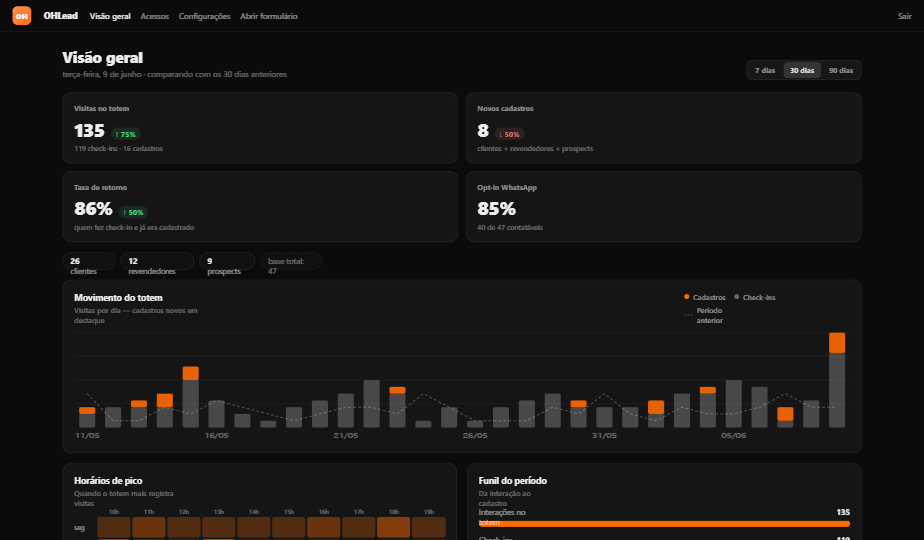This screenshot has width=924, height=540.
Task: Click the Opt-in WhatsApp 85% value
Action: tap(496, 209)
